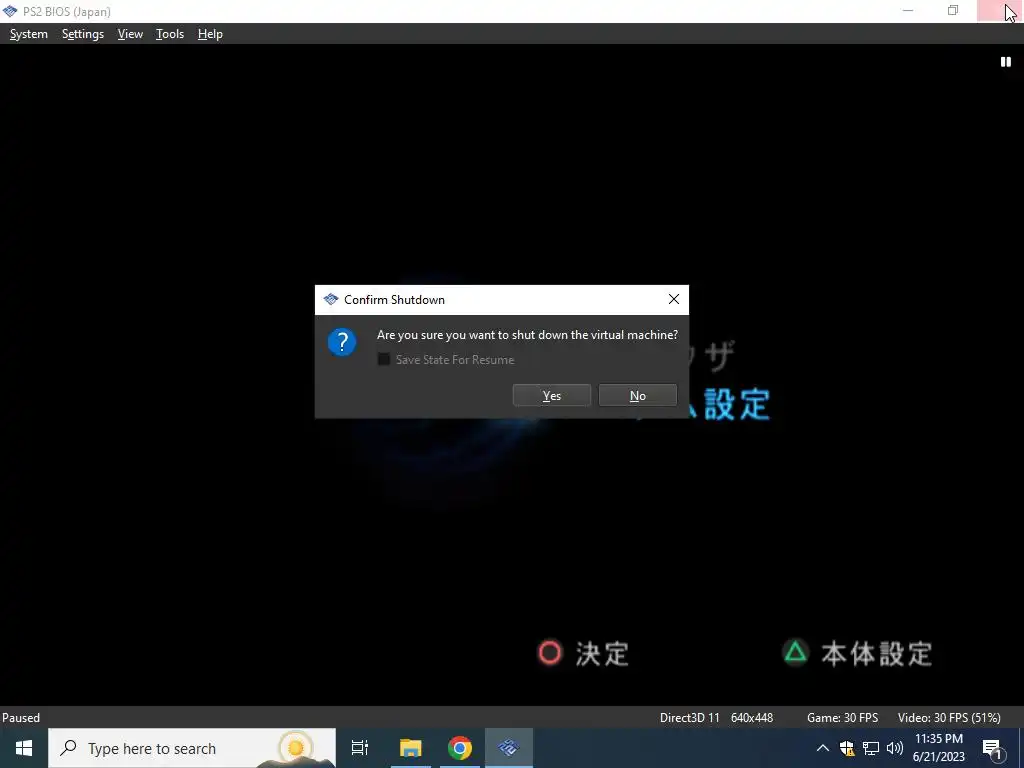
Task: Open the Help menu
Action: [210, 34]
